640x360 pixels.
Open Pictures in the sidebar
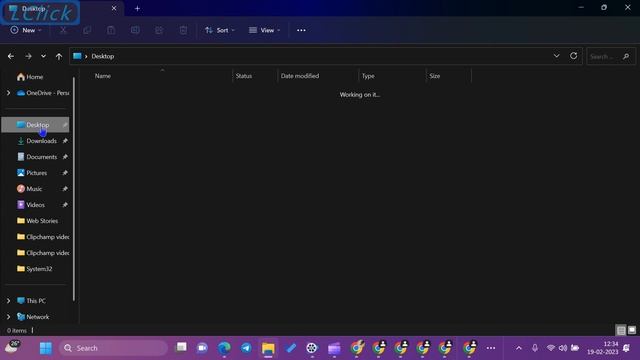pos(36,173)
